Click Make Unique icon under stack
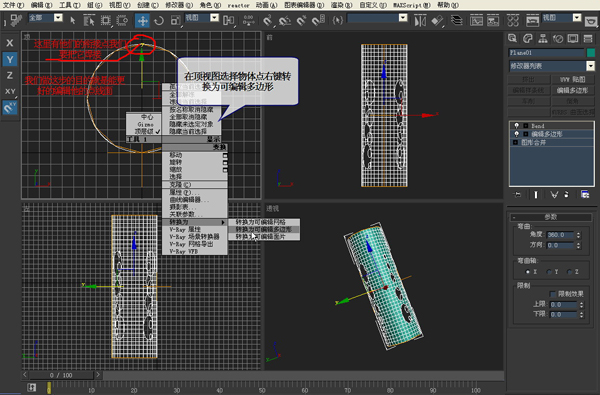Screen dimensions: 600x395 tap(554, 194)
